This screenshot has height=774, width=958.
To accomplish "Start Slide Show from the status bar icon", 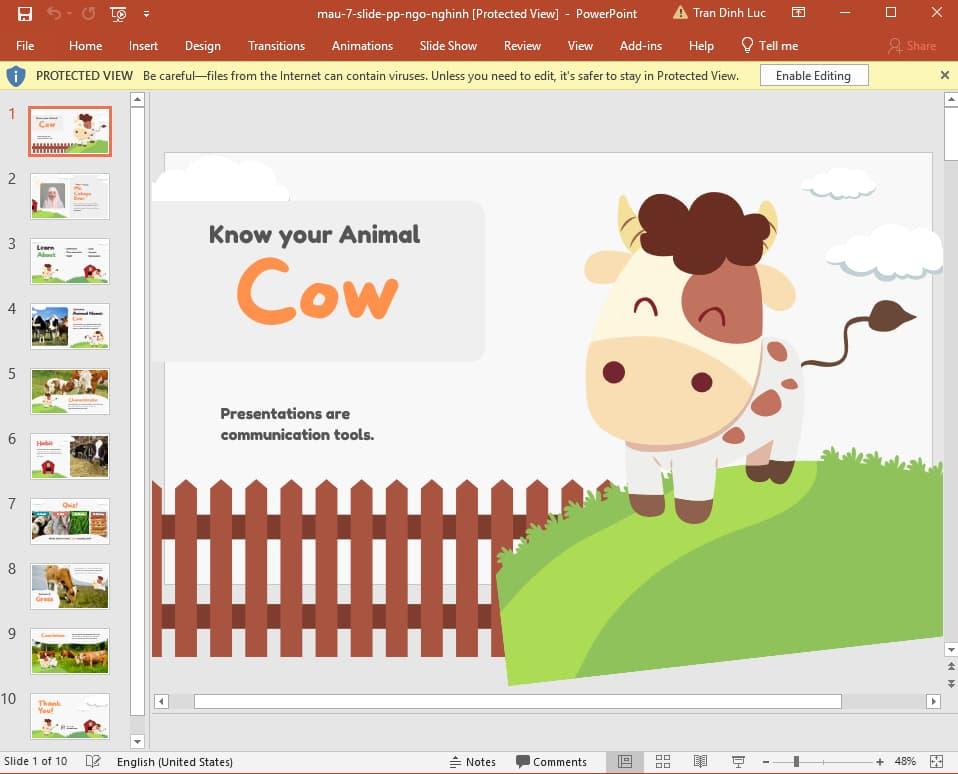I will [738, 761].
